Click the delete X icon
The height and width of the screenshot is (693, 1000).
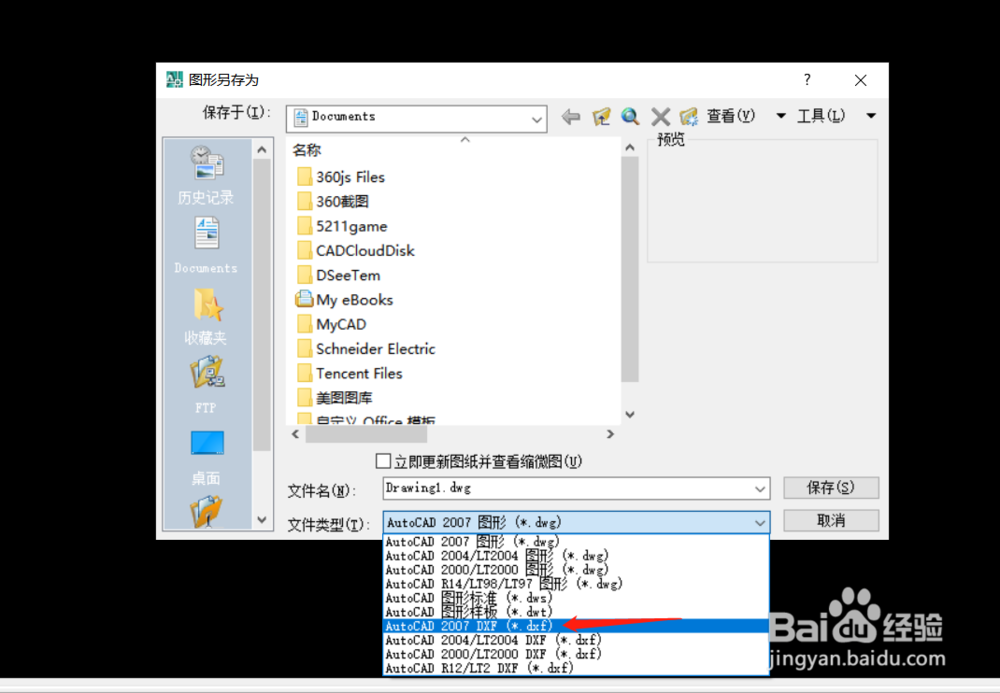point(660,116)
